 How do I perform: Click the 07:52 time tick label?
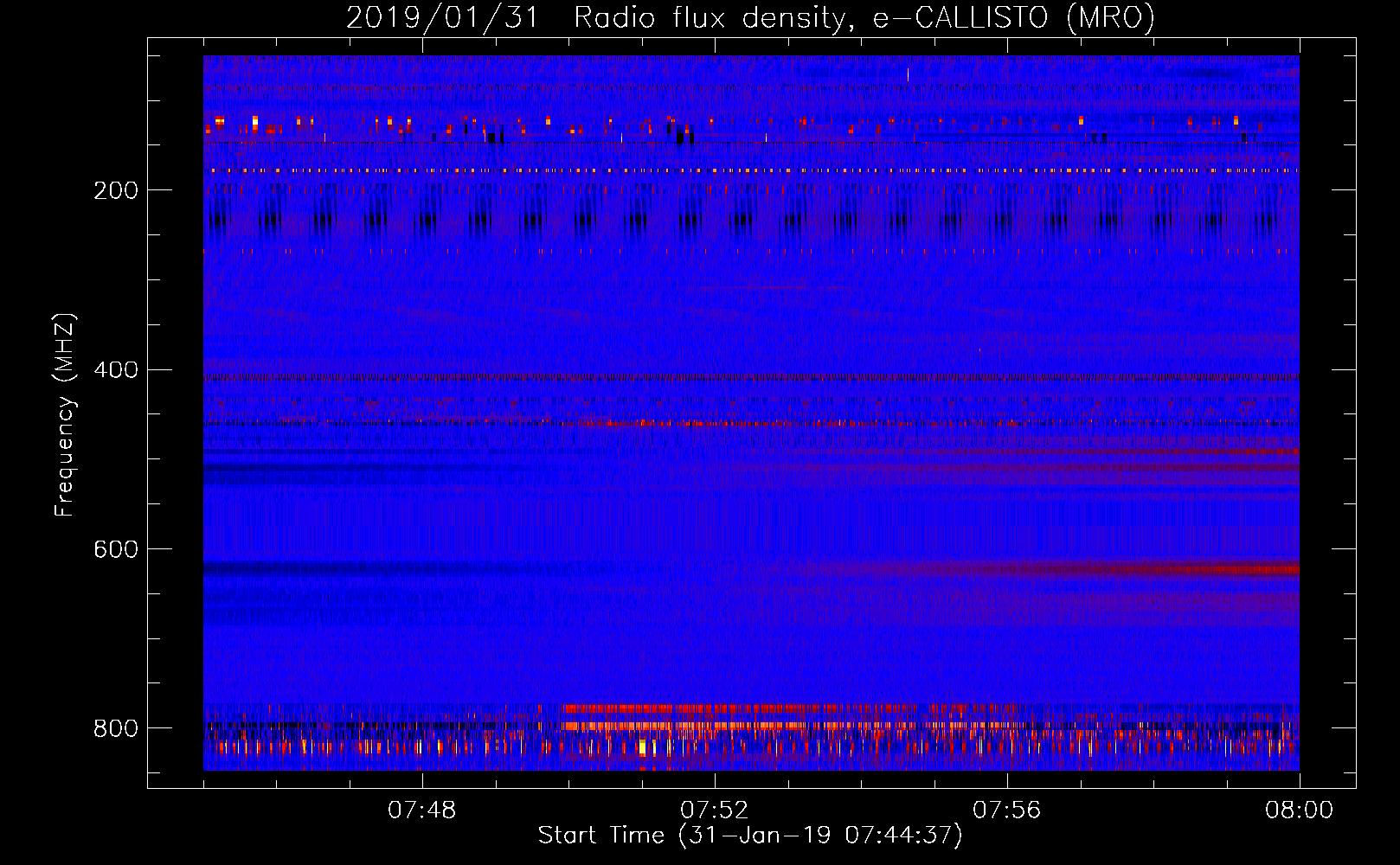715,811
